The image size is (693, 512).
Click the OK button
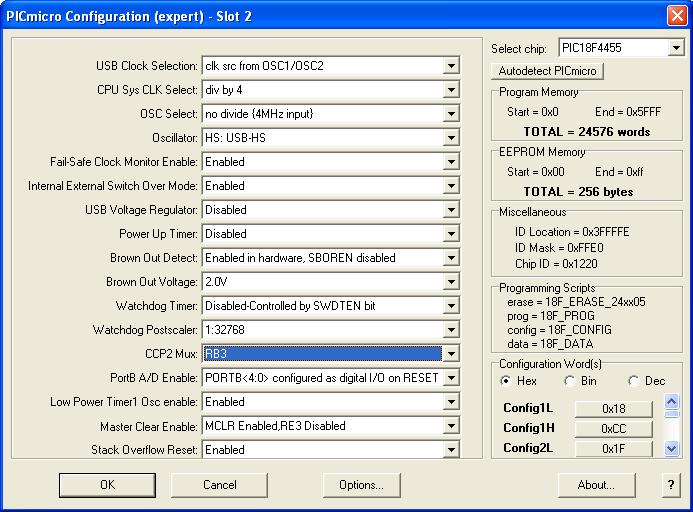(107, 485)
